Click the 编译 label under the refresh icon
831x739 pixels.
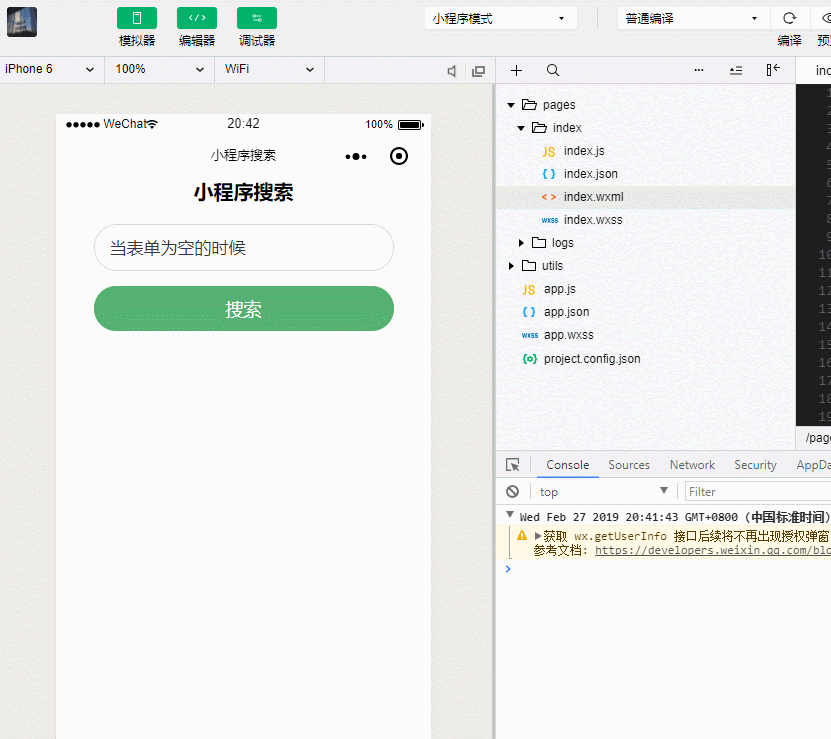point(789,41)
